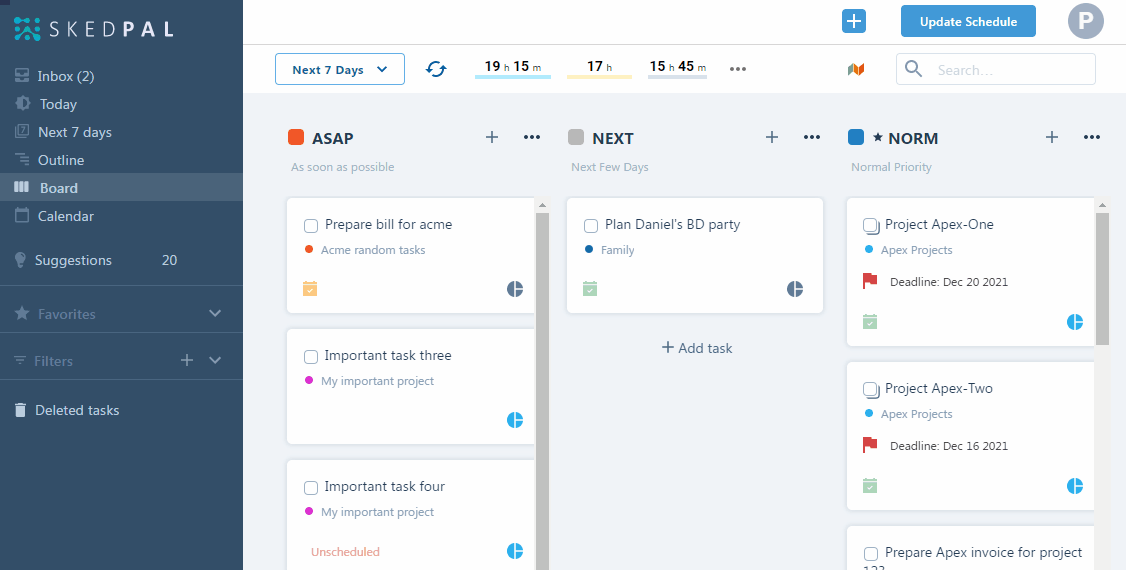Click pie icon on Project Apex-Two card
This screenshot has height=570, width=1126.
(x=1075, y=486)
